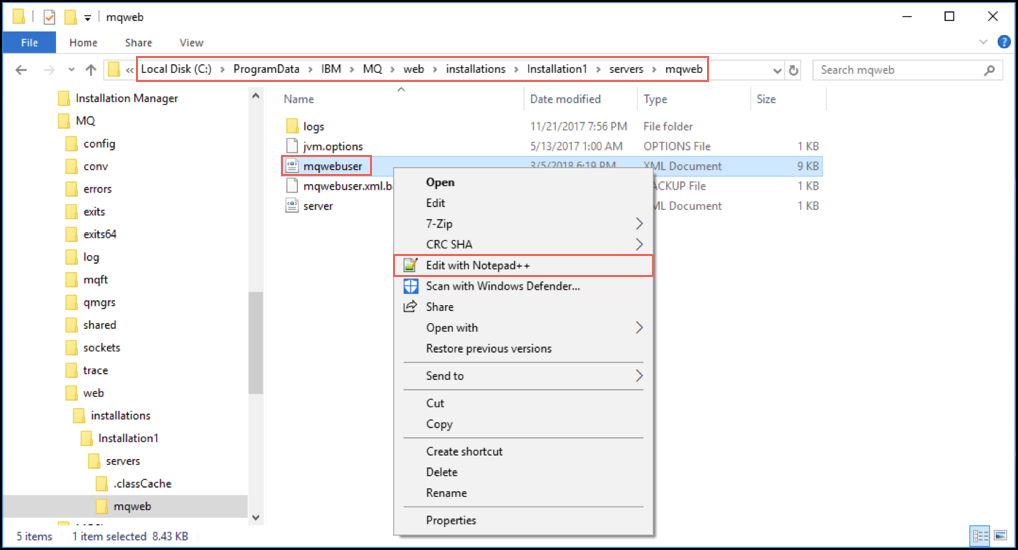The height and width of the screenshot is (550, 1018).
Task: Click installations in the address path
Action: [x=475, y=69]
